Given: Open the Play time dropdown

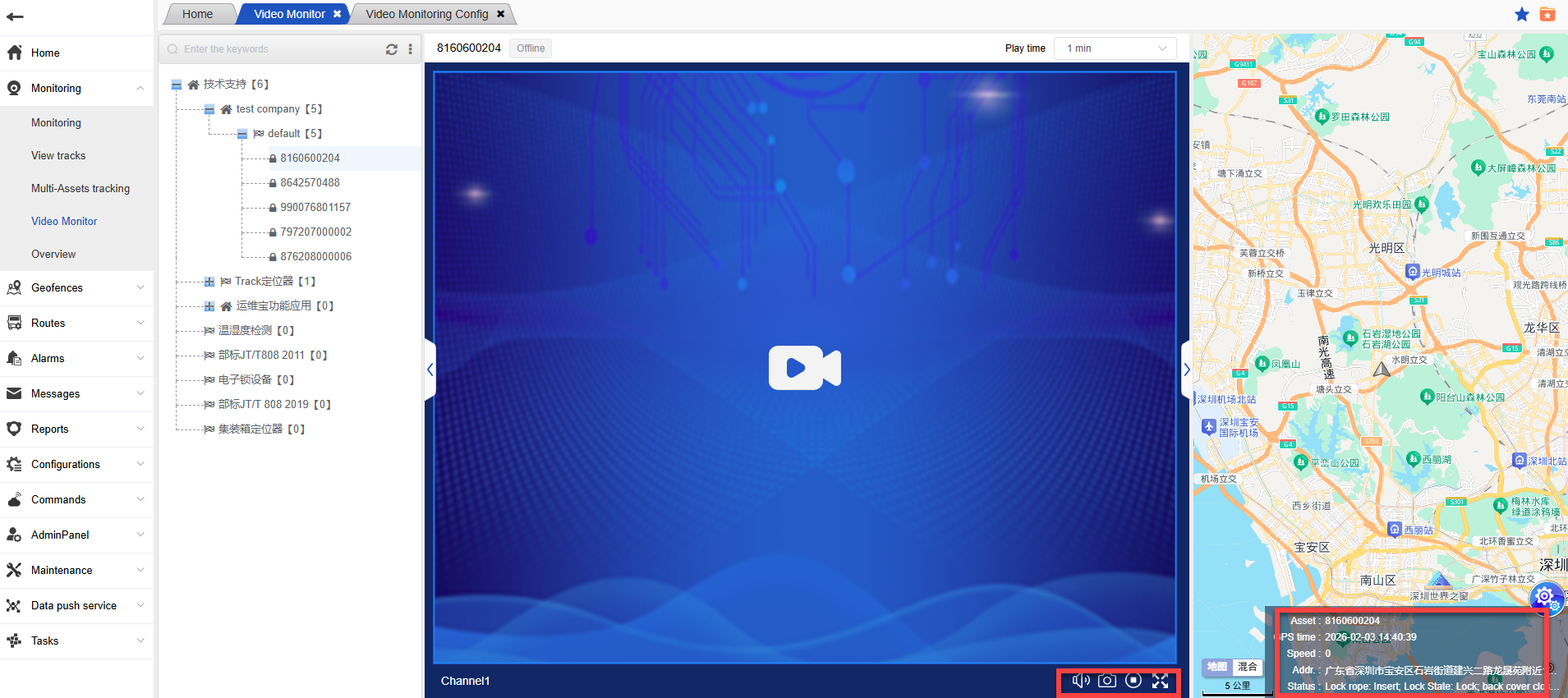Looking at the screenshot, I should point(1115,48).
